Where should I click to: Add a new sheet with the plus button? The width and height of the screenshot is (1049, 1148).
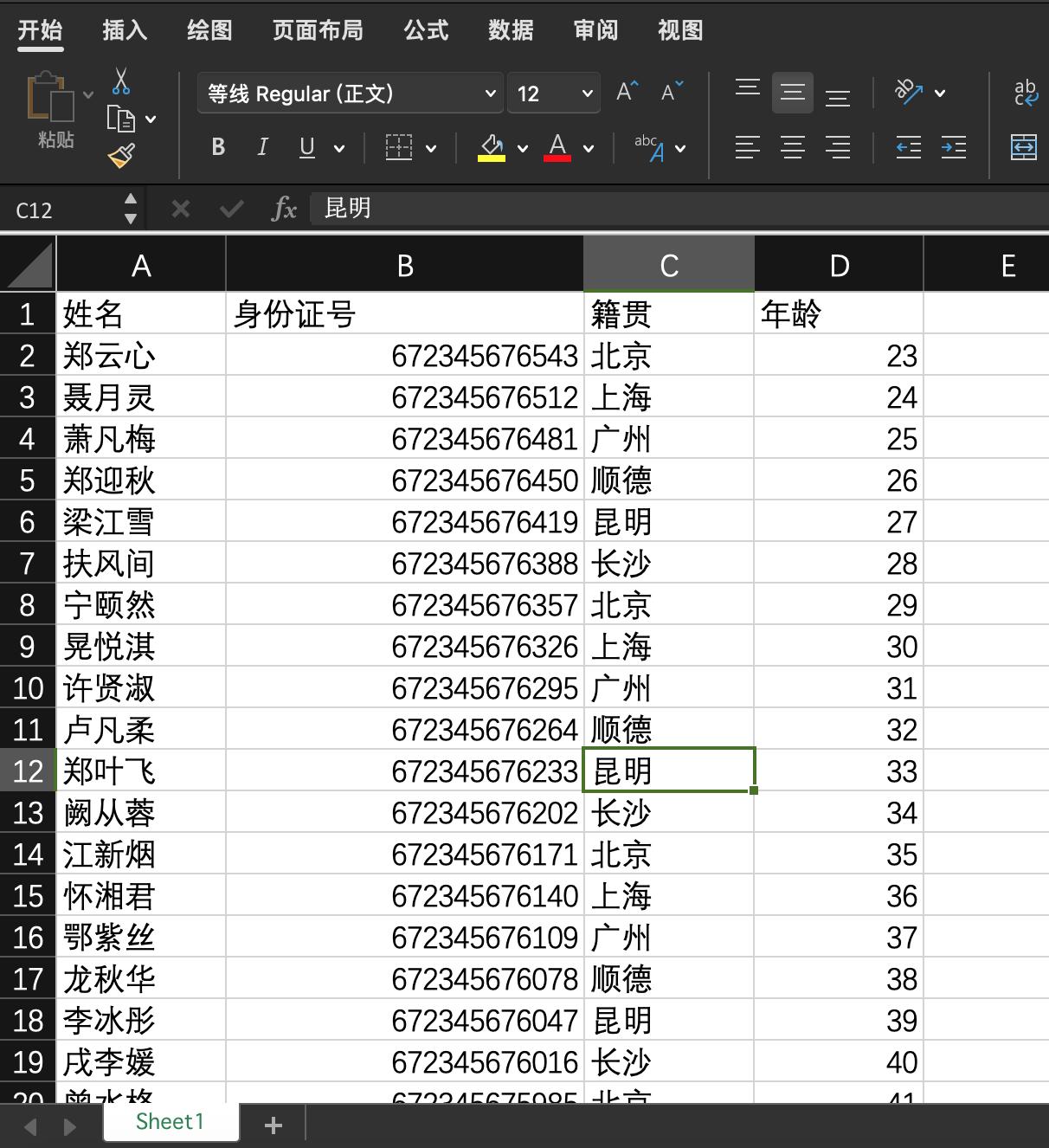274,1125
